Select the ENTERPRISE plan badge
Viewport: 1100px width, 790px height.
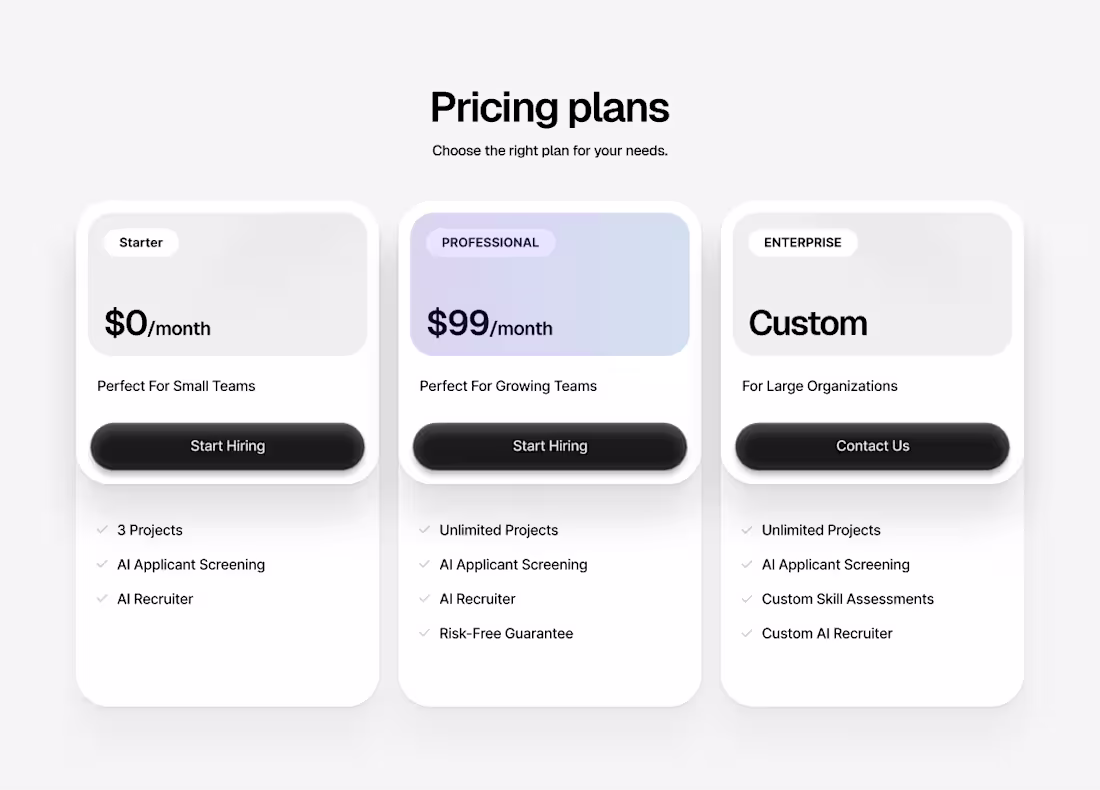point(802,242)
